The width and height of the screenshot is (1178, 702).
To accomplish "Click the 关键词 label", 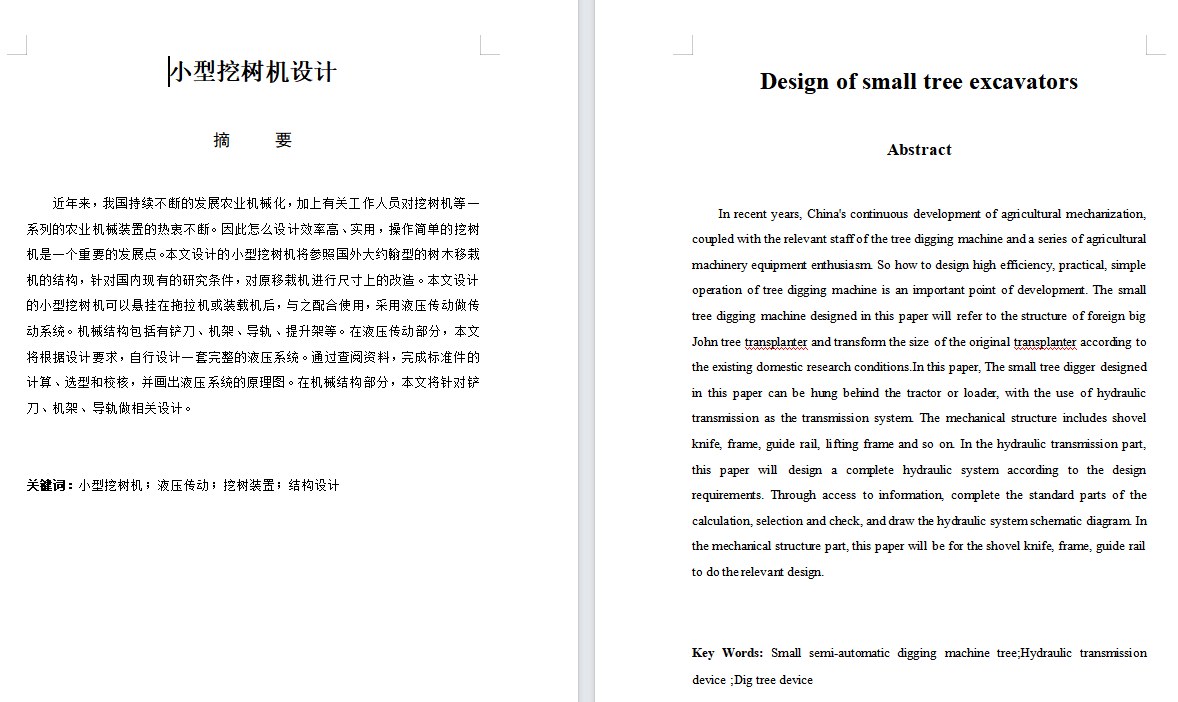I will click(x=50, y=486).
